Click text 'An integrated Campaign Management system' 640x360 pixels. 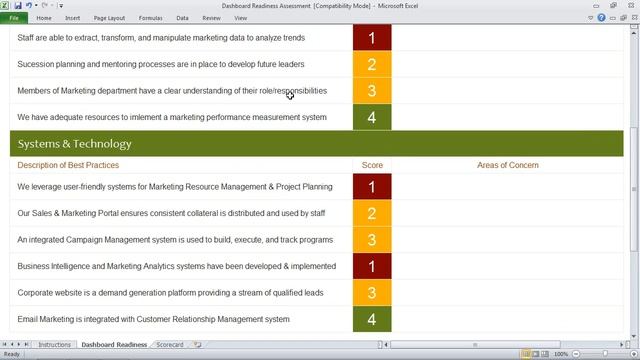click(97, 240)
